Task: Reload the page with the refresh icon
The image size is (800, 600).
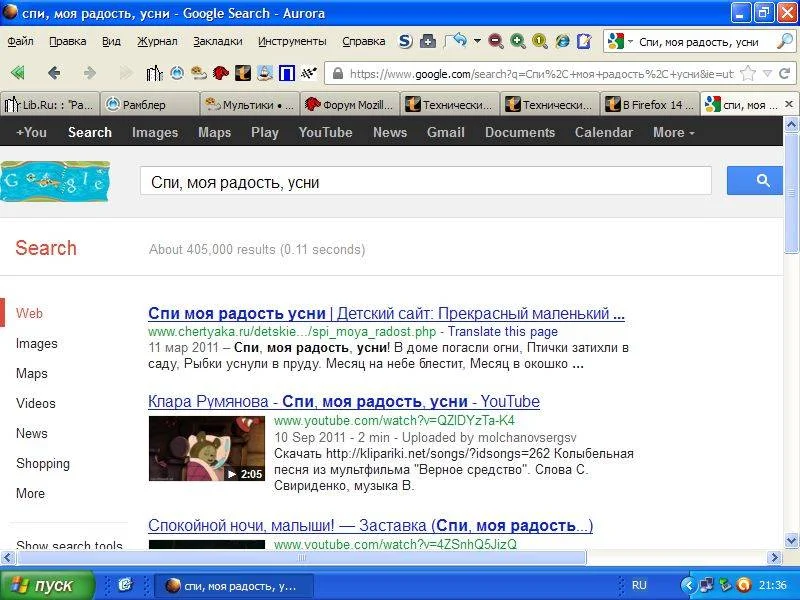Action: (x=785, y=74)
